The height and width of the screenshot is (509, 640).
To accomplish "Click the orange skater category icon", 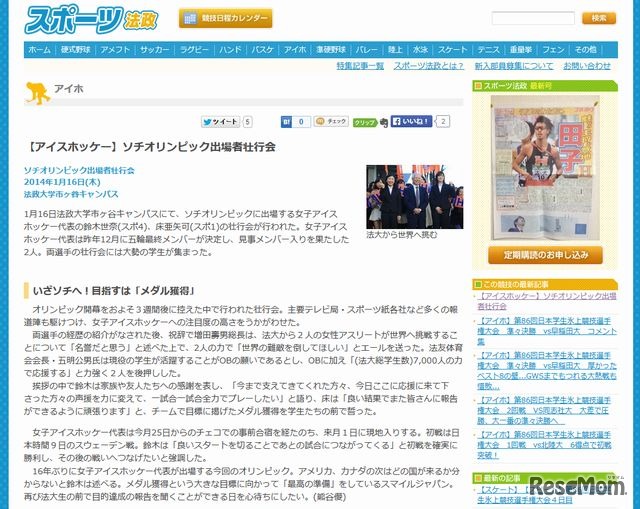I will (37, 93).
